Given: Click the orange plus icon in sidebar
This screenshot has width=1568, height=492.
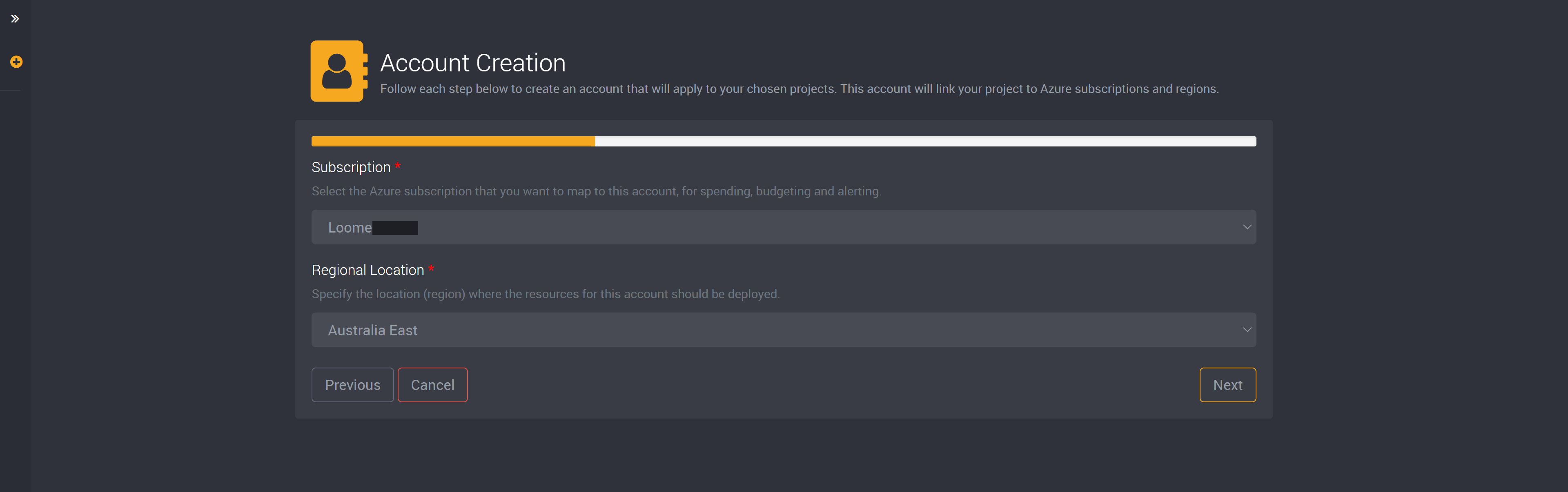Looking at the screenshot, I should [x=16, y=62].
